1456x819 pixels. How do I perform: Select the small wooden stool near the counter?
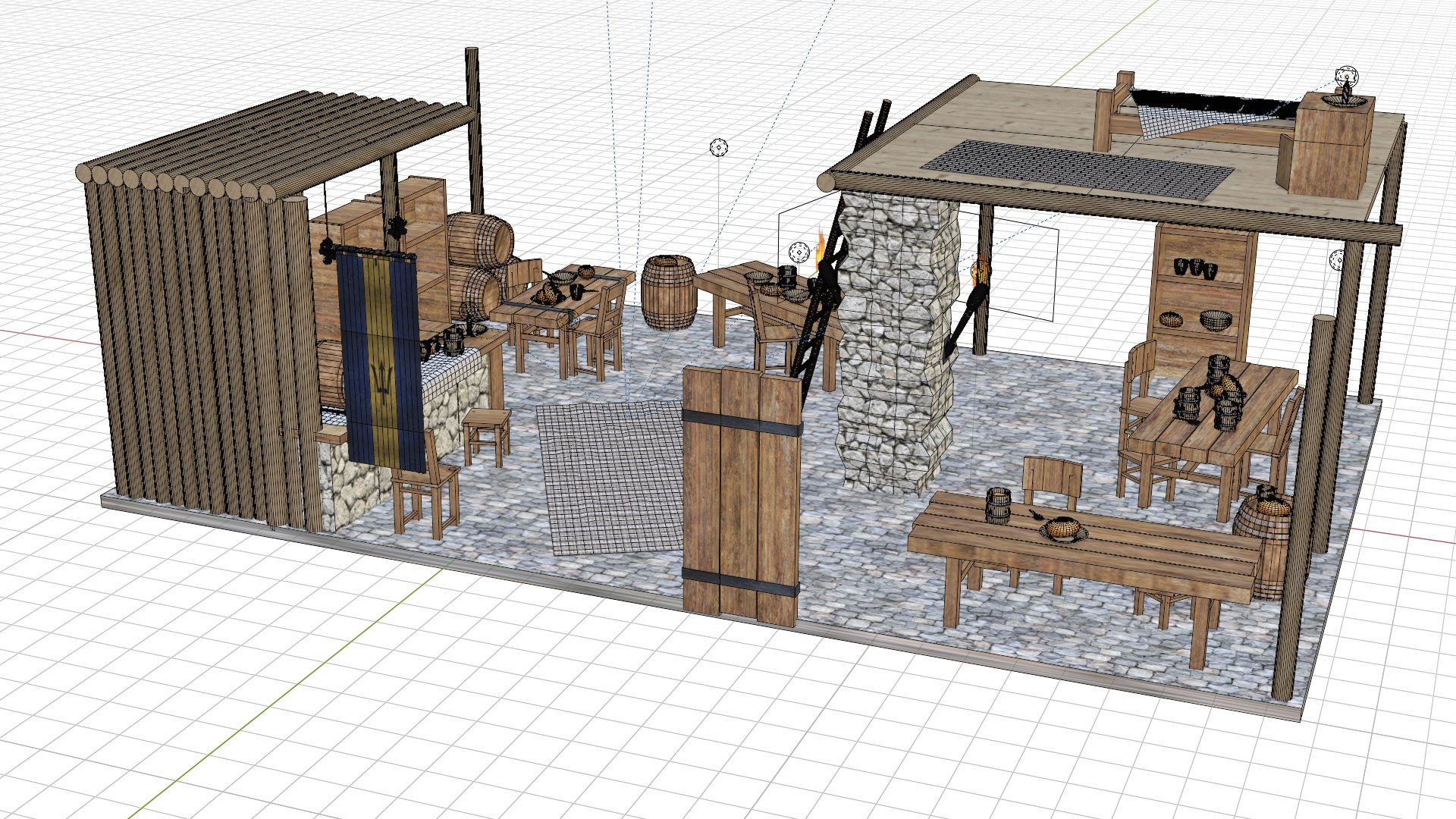[x=487, y=436]
